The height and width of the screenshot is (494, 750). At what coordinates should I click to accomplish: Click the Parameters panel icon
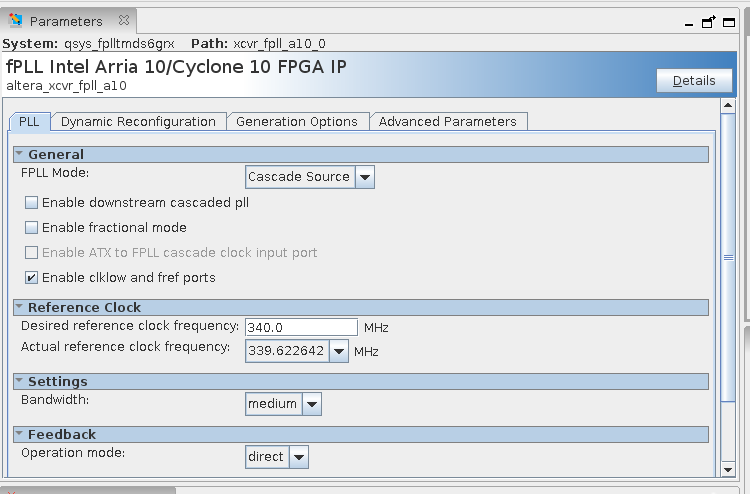click(x=16, y=20)
